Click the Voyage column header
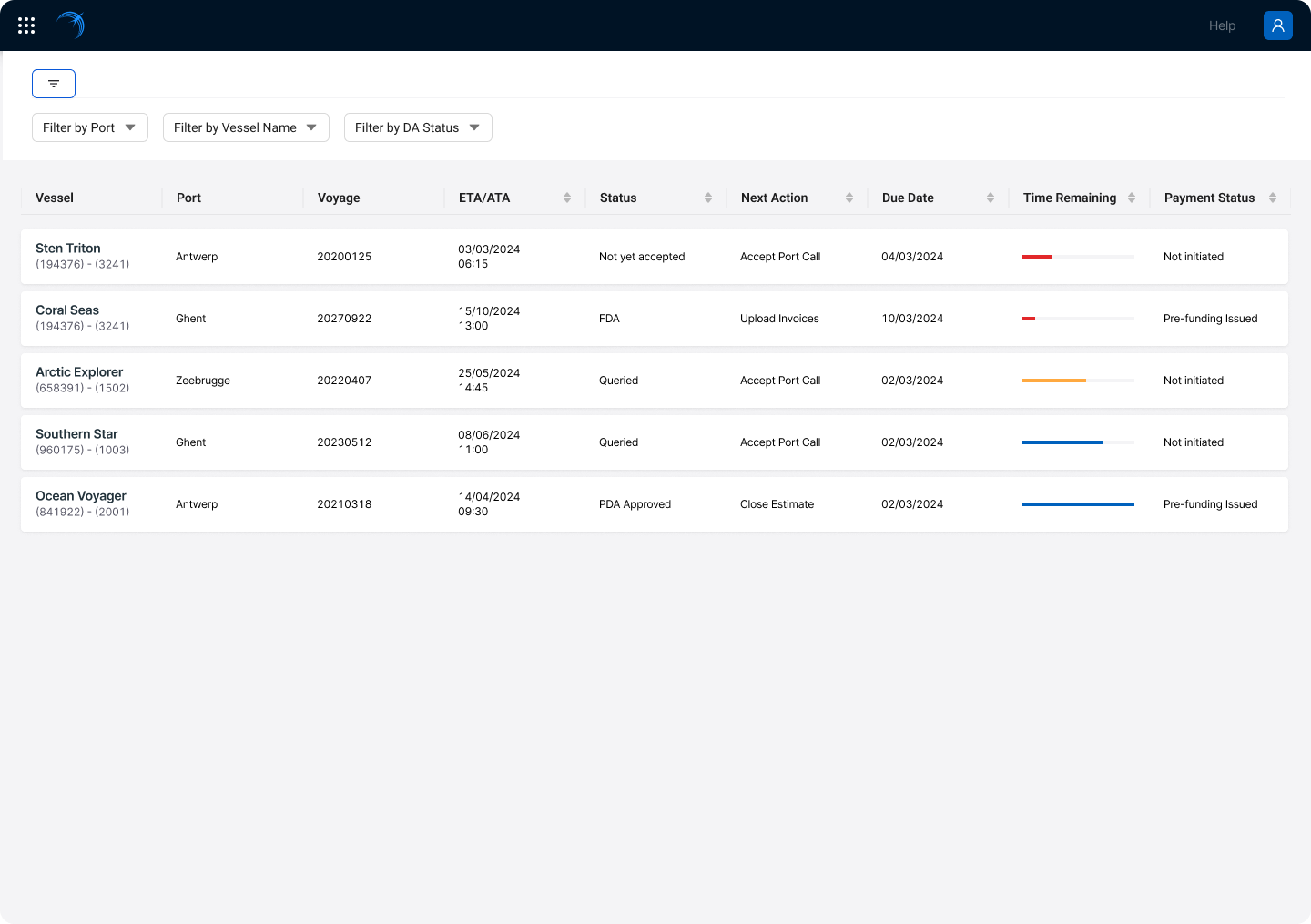The height and width of the screenshot is (924, 1311). [339, 198]
